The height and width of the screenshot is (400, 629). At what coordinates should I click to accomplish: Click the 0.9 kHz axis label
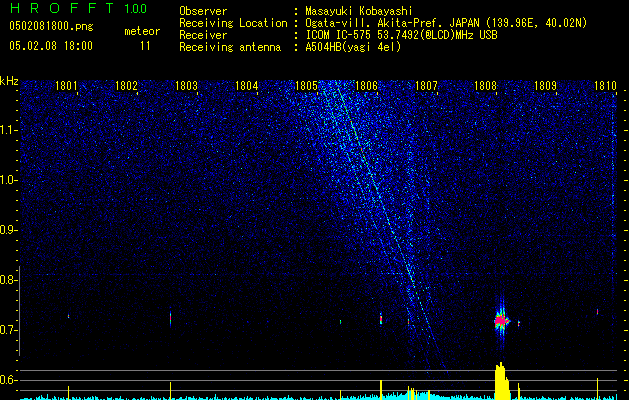pos(8,230)
